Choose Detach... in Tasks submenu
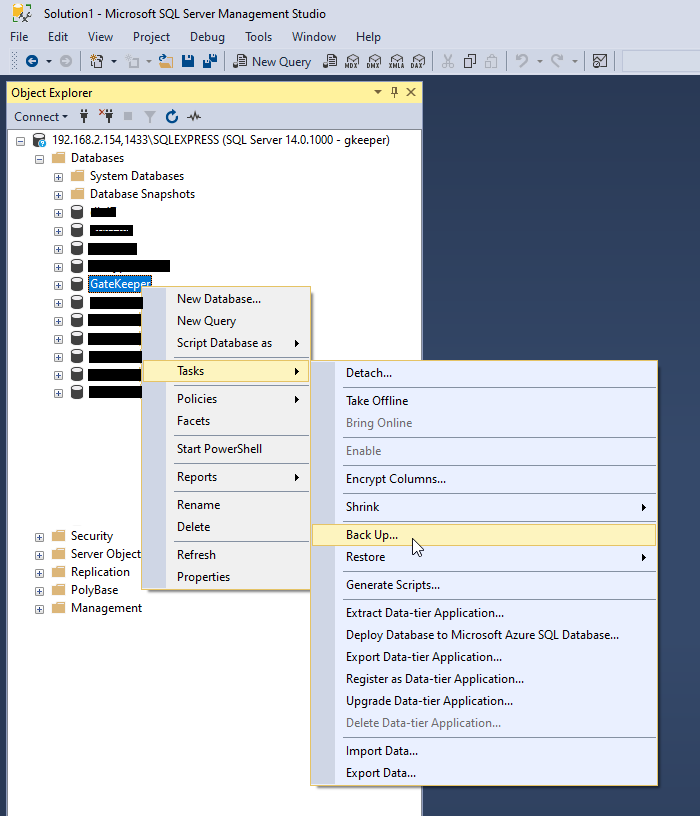Screen dimensions: 700x816 point(484,373)
